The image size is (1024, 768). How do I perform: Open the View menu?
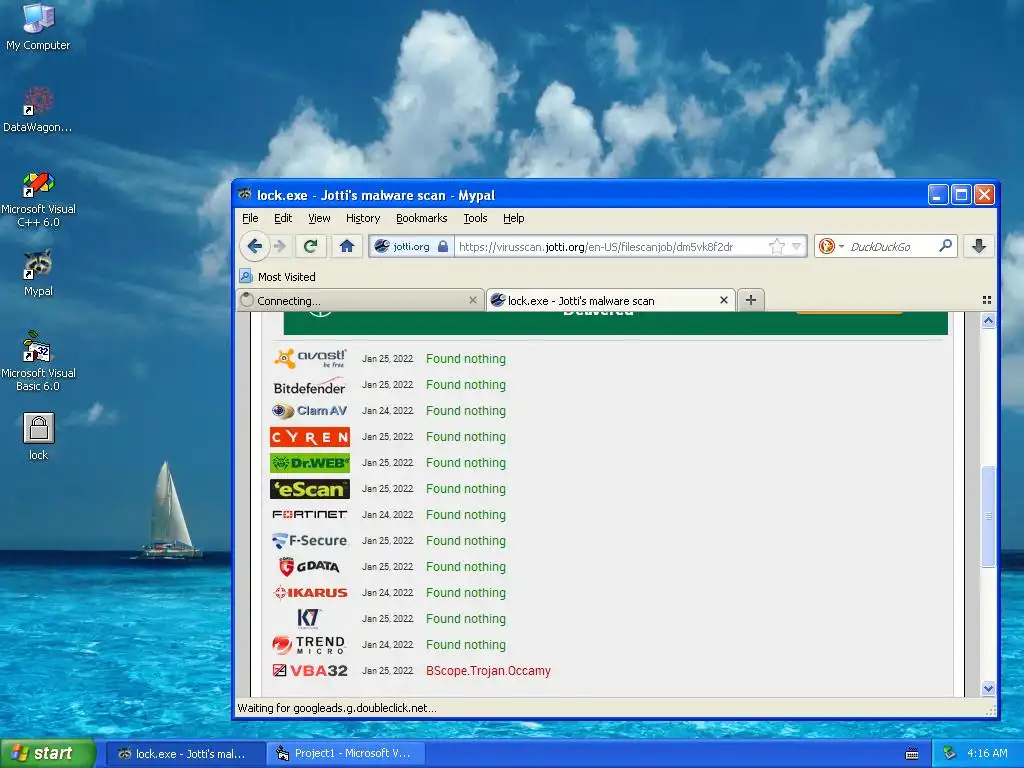(319, 218)
